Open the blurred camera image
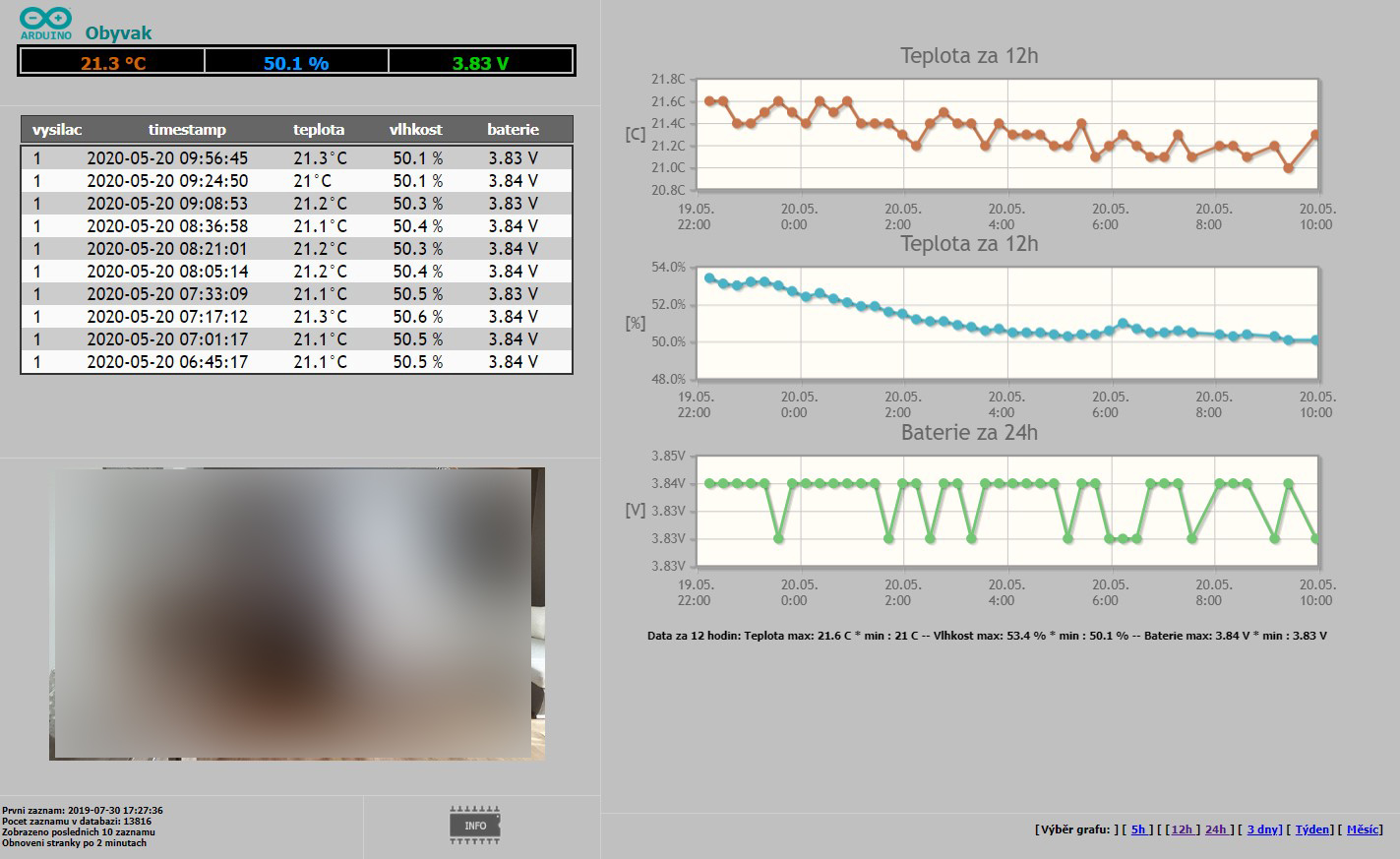Screen dimensions: 1400x859 (x=297, y=614)
